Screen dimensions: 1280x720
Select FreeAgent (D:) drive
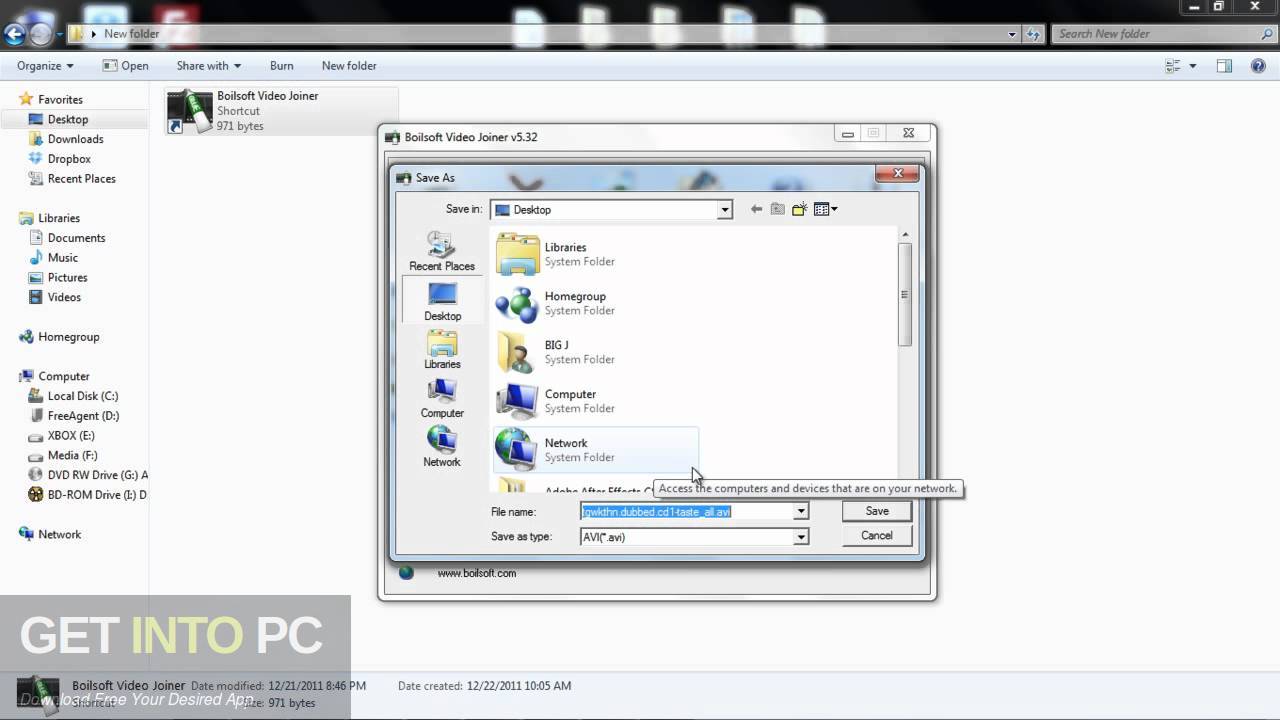click(83, 416)
